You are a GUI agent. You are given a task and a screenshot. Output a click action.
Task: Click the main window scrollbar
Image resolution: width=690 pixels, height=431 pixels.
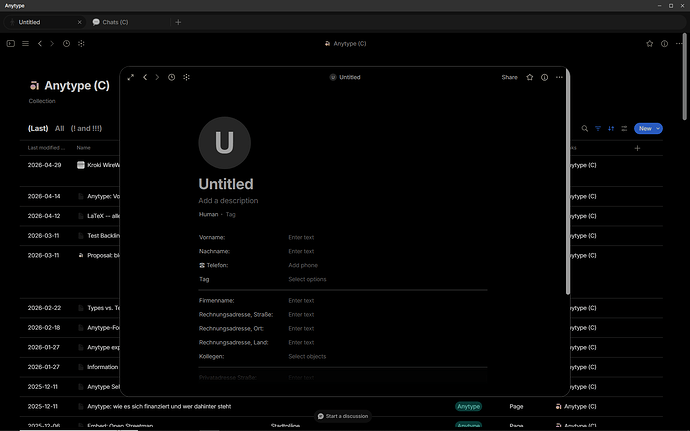click(685, 77)
